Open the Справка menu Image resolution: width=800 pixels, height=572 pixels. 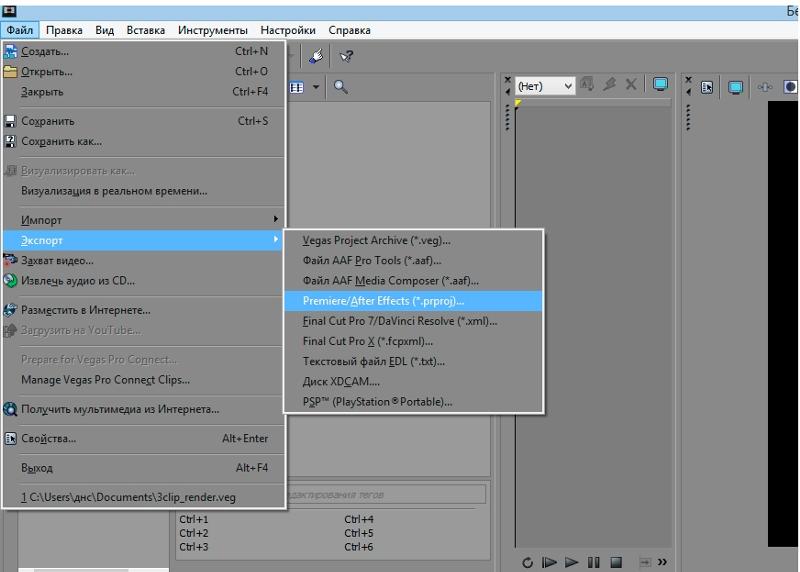349,30
